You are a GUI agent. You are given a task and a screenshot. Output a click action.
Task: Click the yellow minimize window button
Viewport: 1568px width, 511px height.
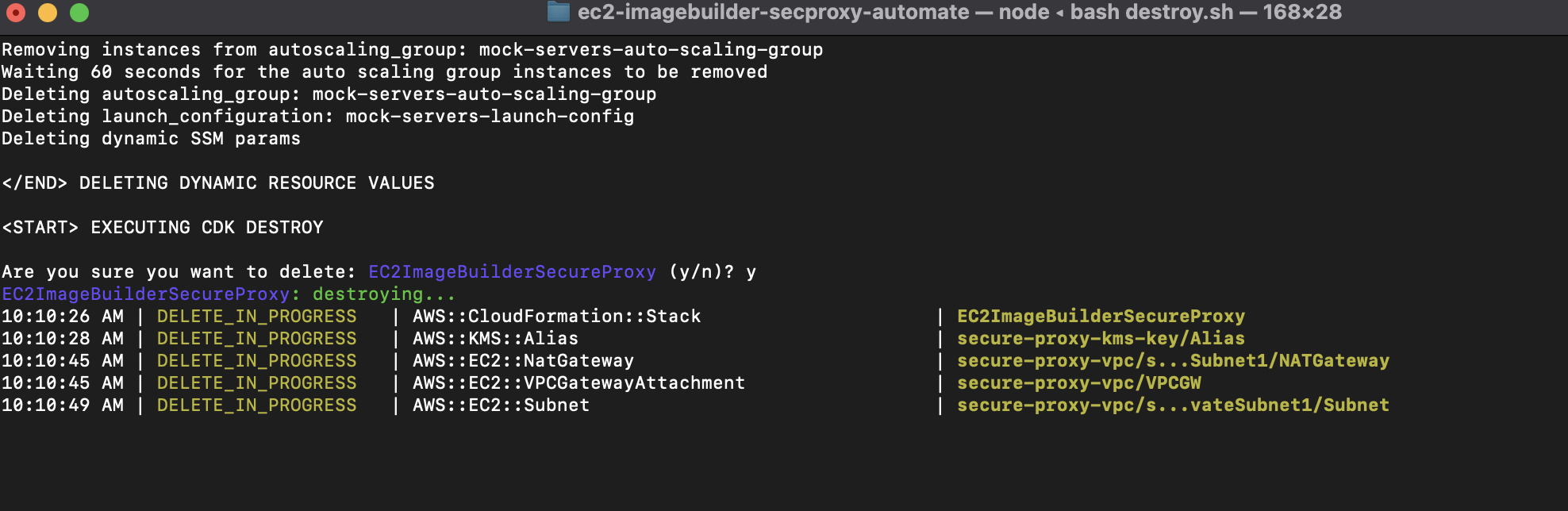coord(48,13)
